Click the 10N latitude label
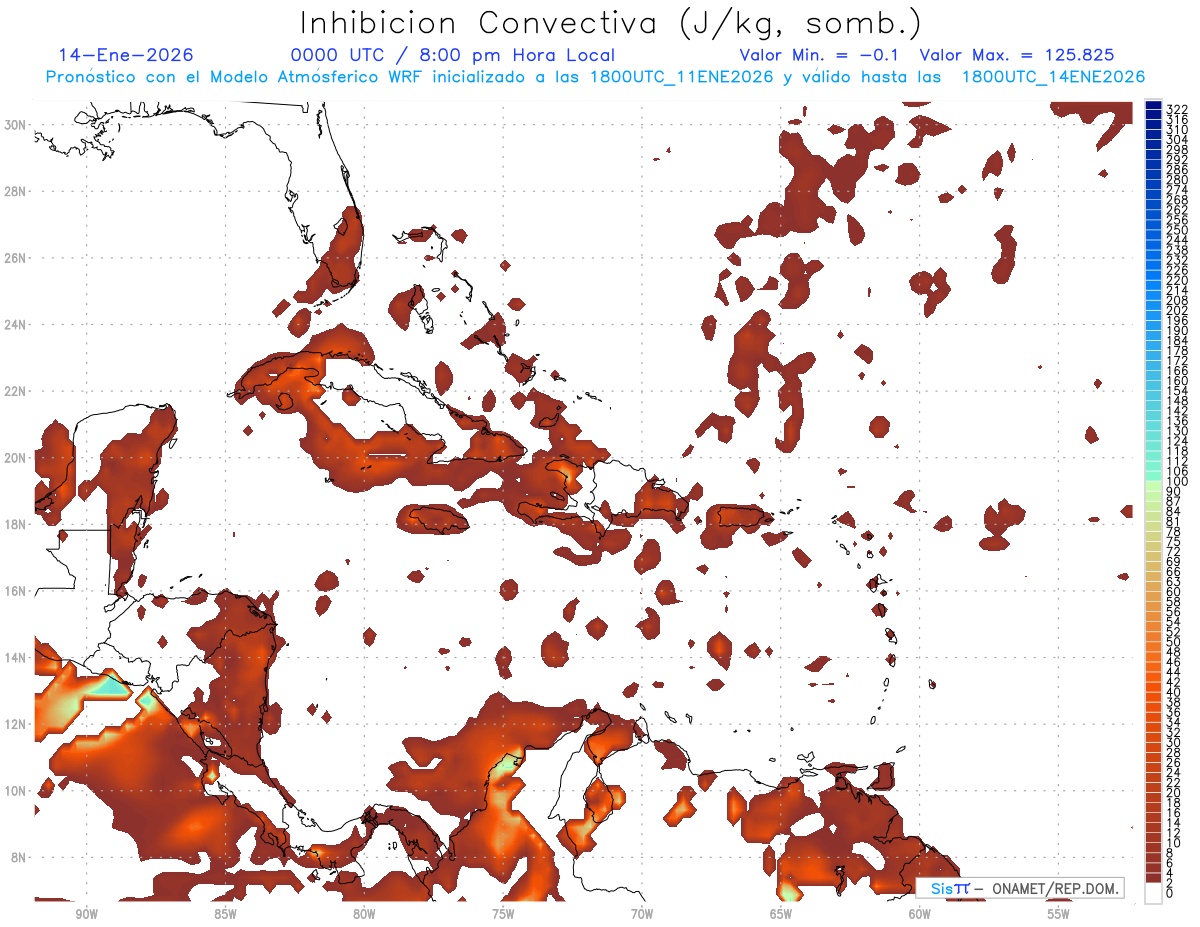Screen dimensions: 1200x927 16,791
